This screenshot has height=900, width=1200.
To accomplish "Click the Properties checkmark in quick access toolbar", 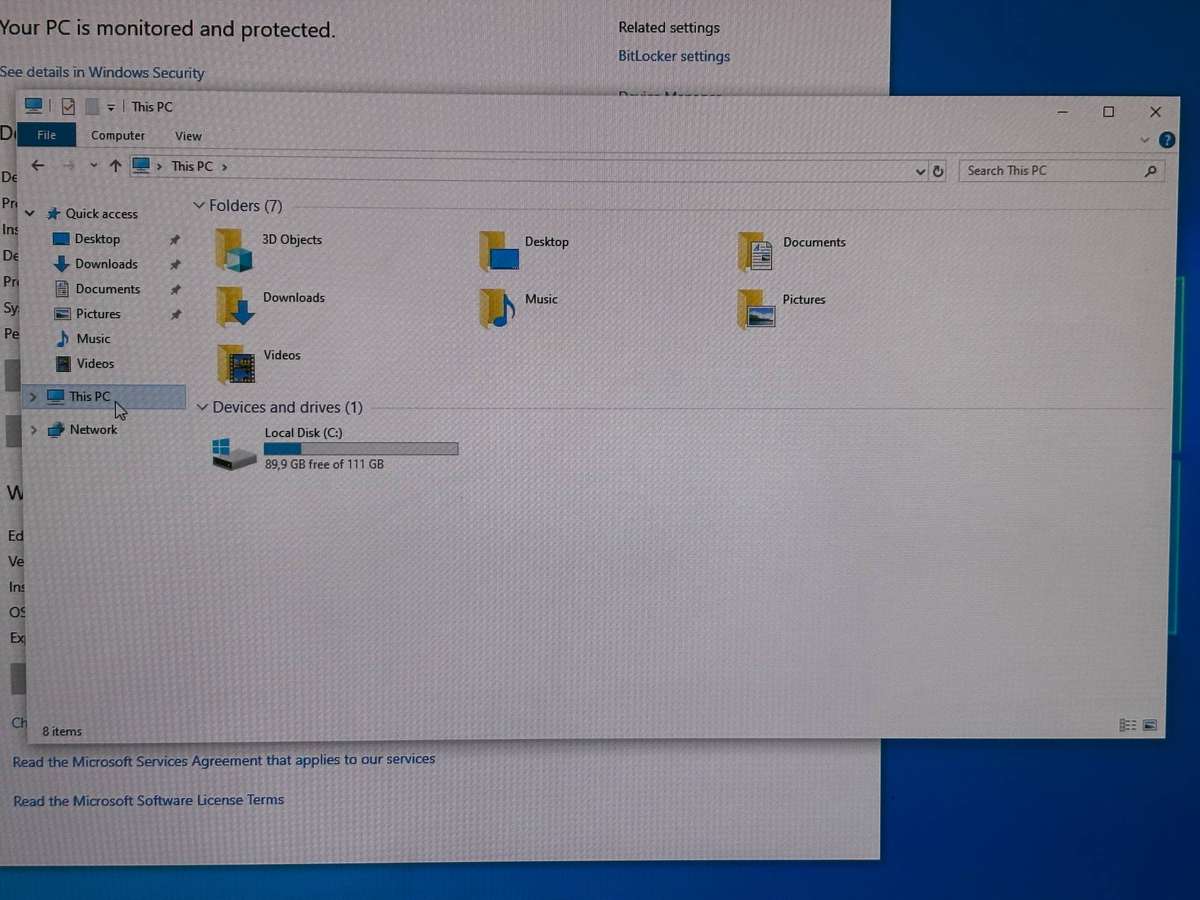I will point(68,106).
